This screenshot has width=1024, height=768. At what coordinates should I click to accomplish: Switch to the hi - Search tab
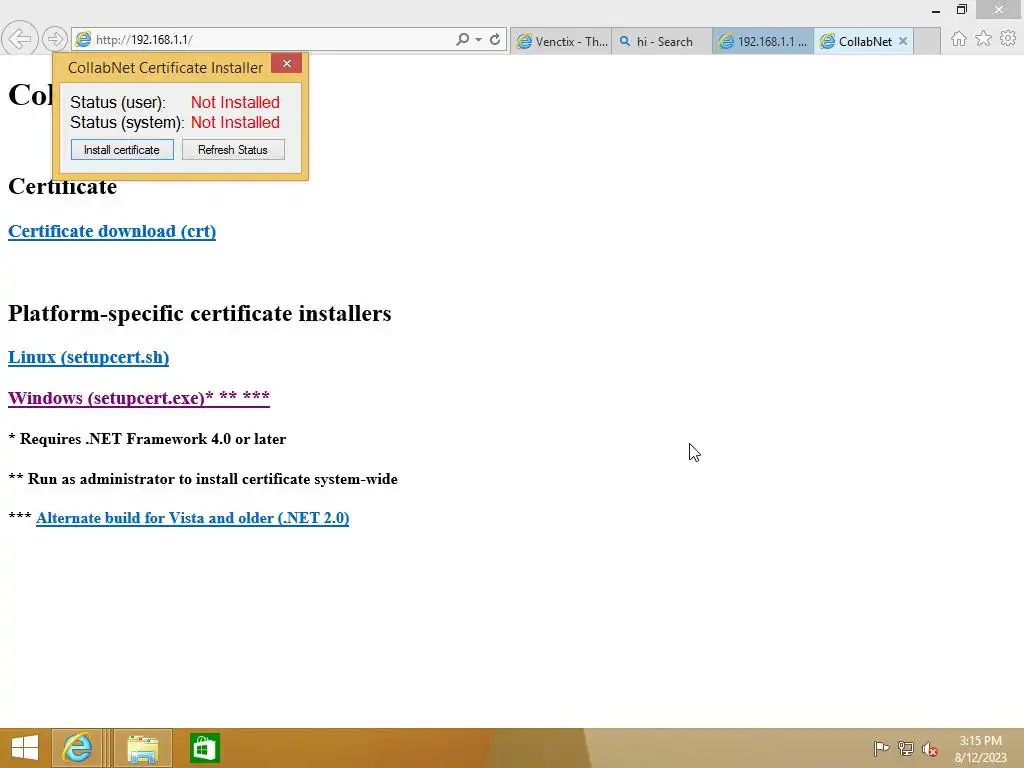662,41
